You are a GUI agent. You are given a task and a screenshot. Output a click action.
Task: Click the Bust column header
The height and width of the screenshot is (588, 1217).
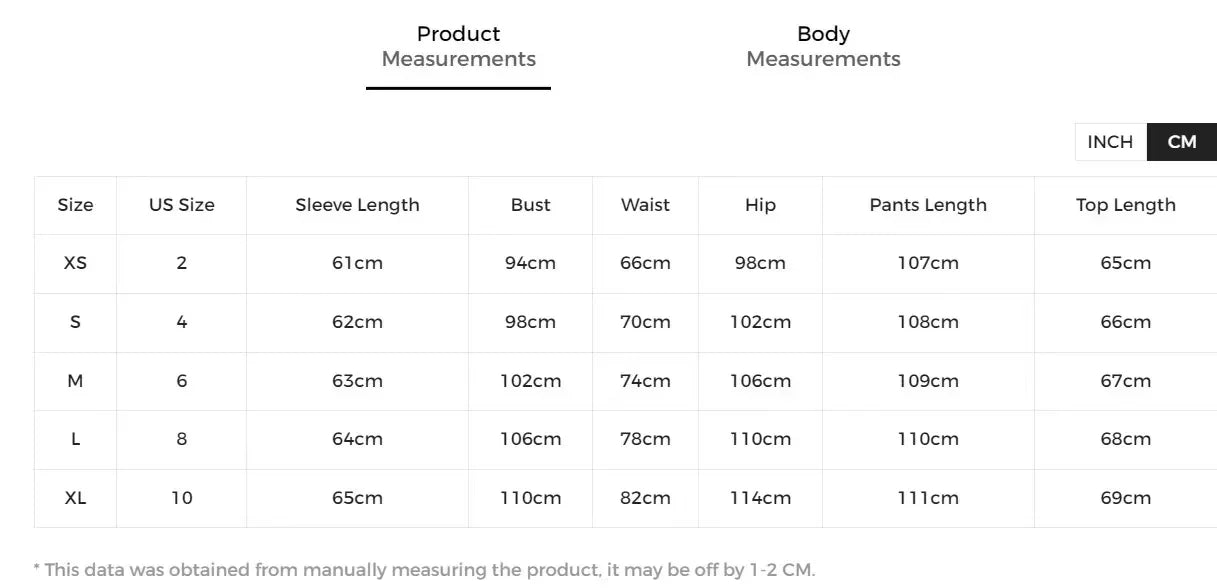click(x=530, y=205)
